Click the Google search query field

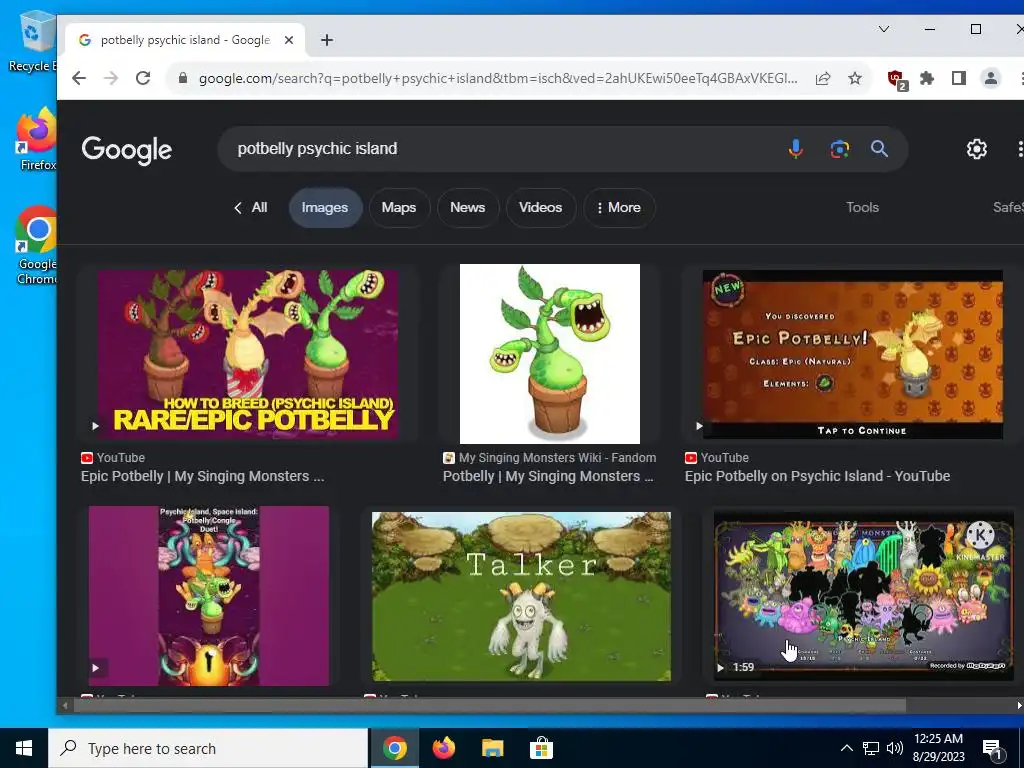(x=503, y=149)
